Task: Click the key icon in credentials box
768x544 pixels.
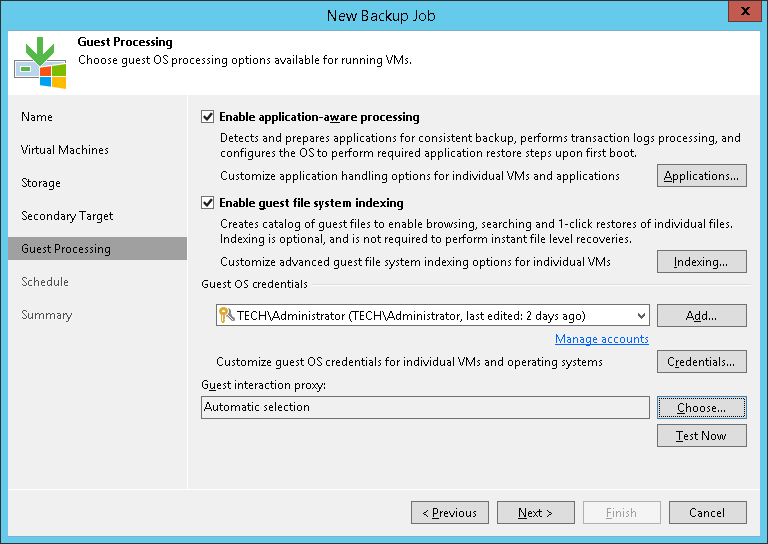Action: click(x=225, y=316)
